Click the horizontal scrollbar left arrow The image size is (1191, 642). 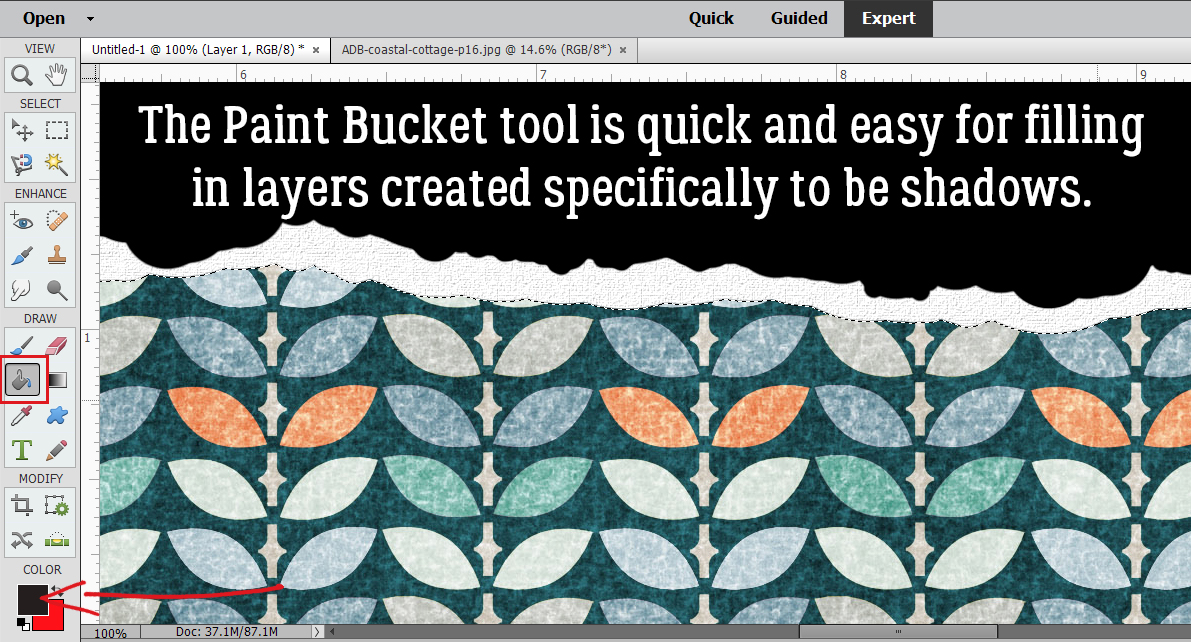pos(332,632)
